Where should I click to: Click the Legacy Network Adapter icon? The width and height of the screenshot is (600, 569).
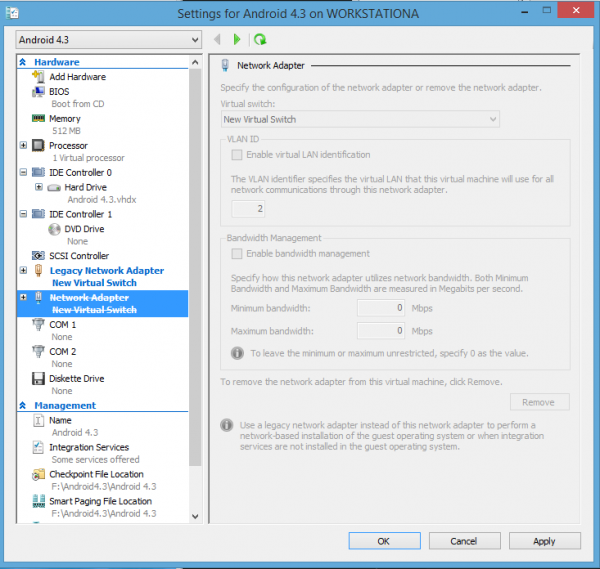point(38,270)
